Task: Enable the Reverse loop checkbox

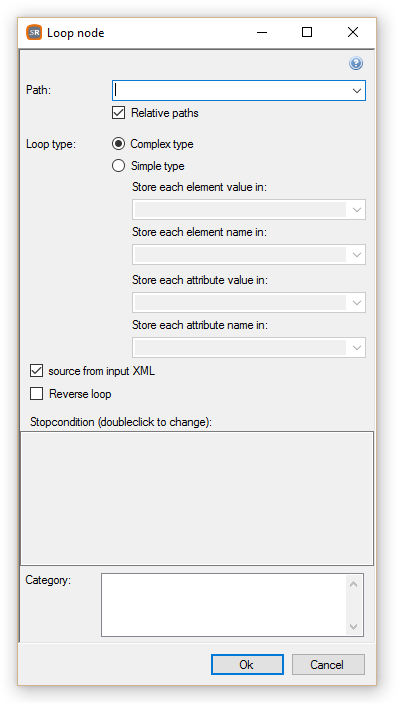Action: pos(36,394)
